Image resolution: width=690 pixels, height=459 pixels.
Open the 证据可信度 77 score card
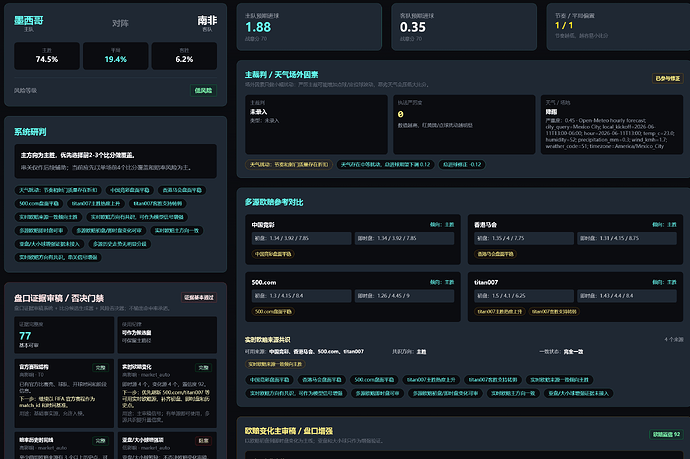64,334
